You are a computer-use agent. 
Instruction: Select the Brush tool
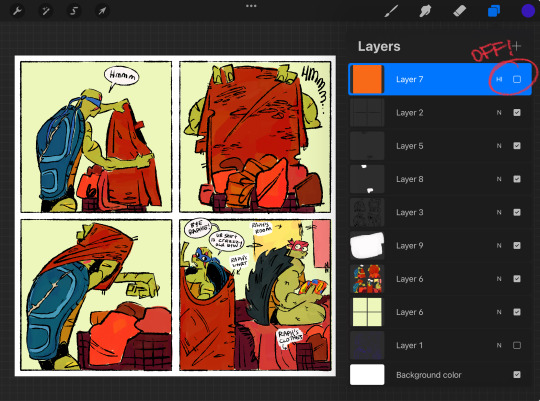click(x=391, y=11)
